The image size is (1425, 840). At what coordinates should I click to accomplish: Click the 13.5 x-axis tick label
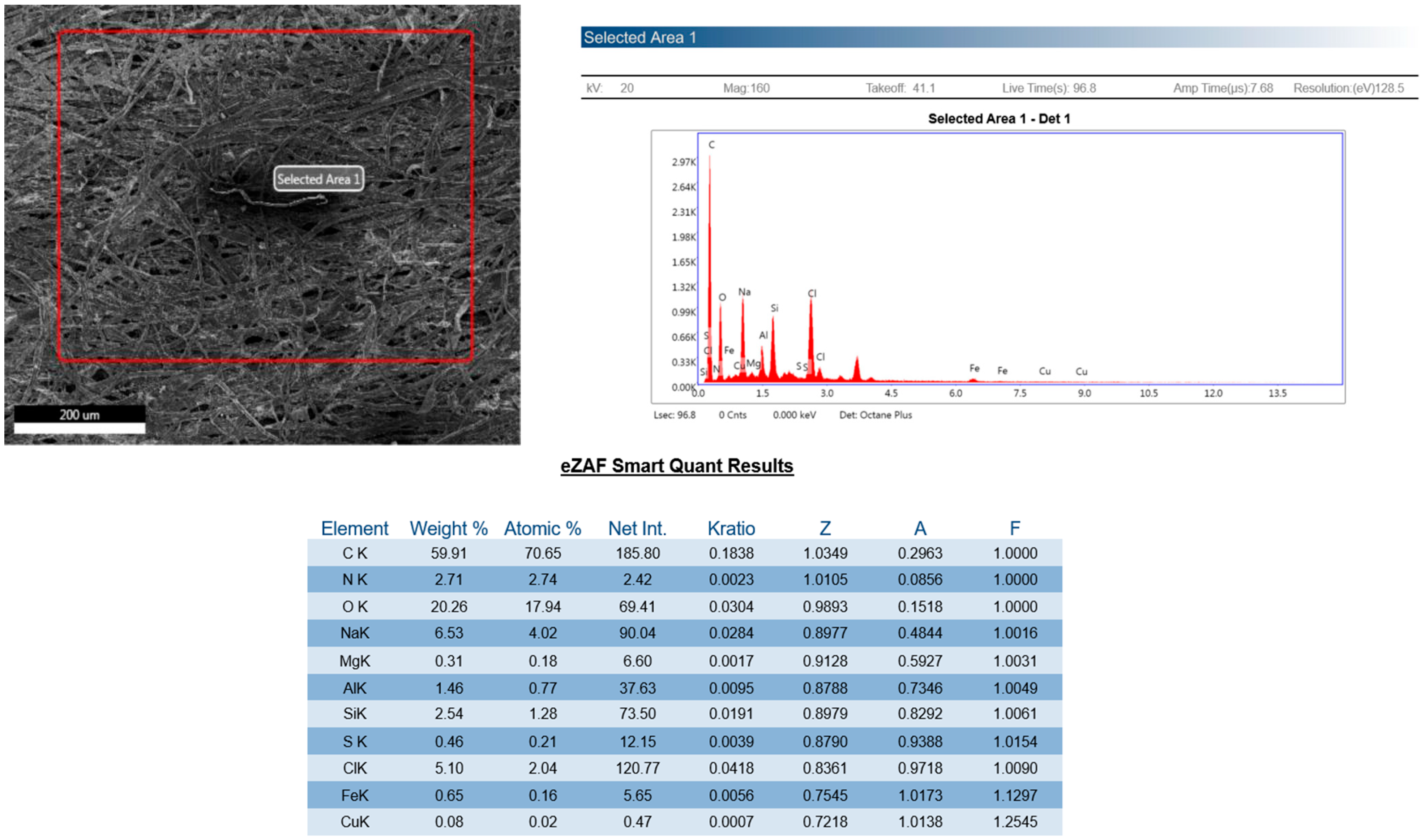(1277, 393)
